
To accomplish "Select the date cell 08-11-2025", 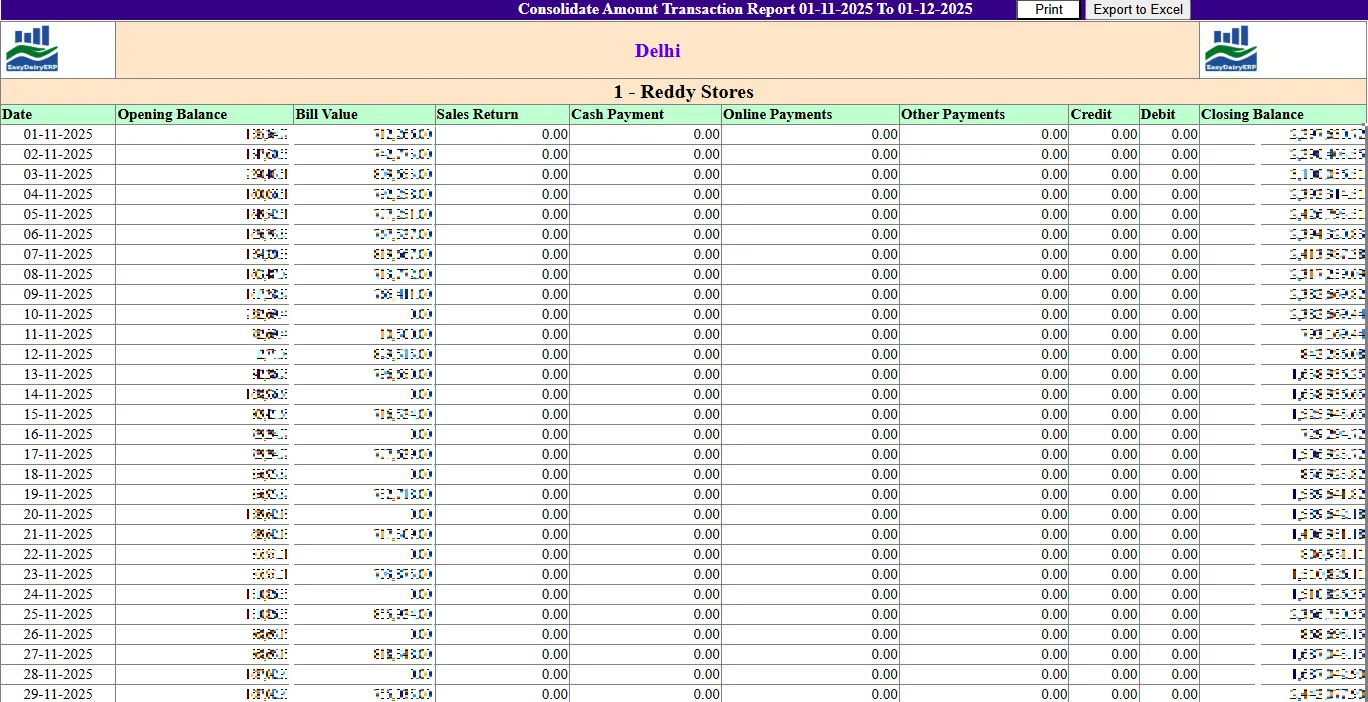I will 58,274.
